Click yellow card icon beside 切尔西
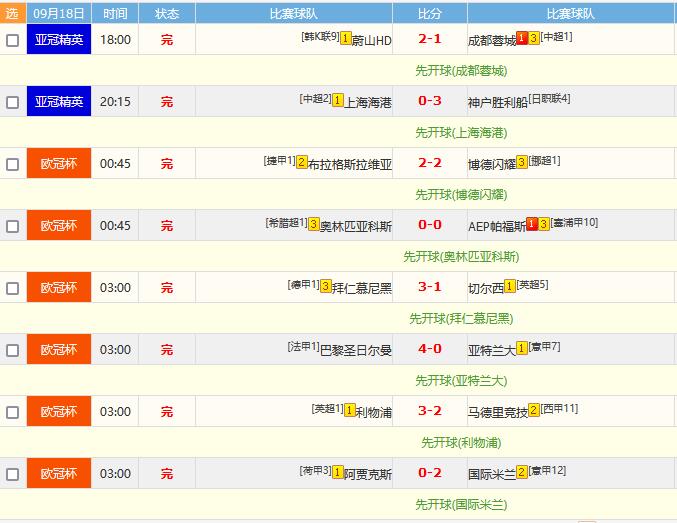677x523 pixels. [x=509, y=286]
